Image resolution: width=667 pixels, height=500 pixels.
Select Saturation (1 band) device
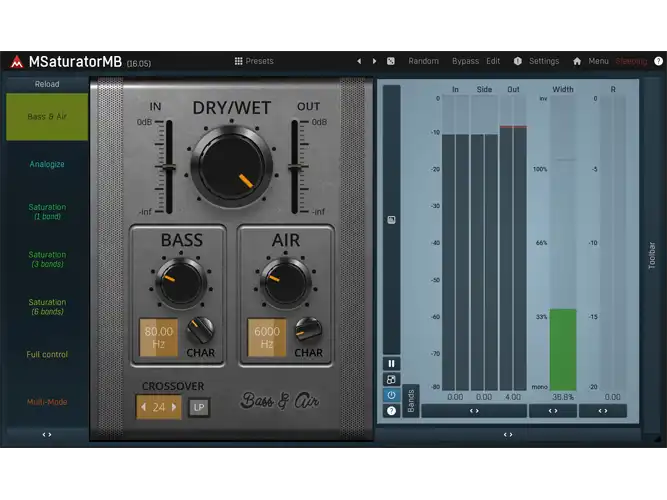click(x=47, y=211)
